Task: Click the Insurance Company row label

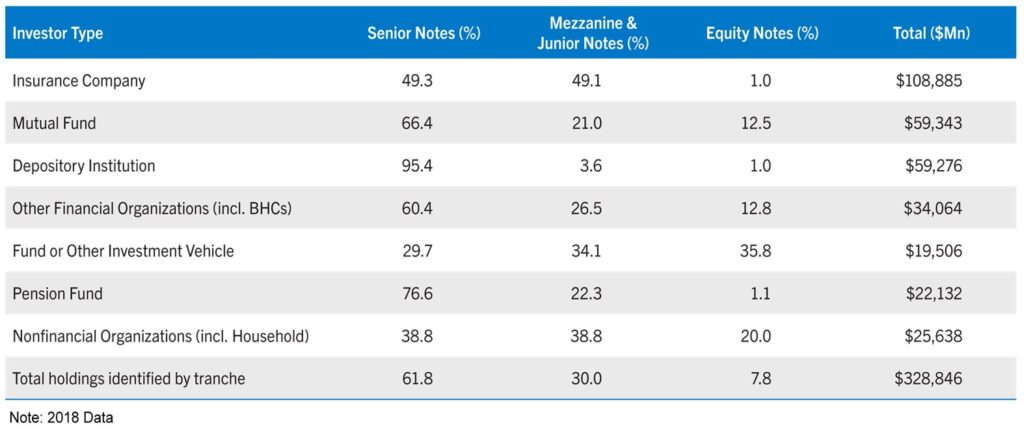Action: point(79,81)
